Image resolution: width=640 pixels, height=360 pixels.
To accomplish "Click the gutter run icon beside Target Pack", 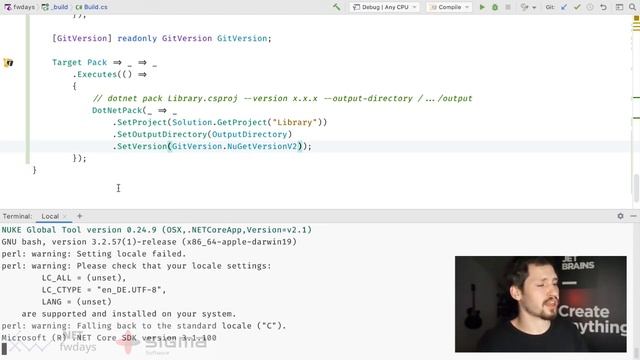I will pos(9,62).
